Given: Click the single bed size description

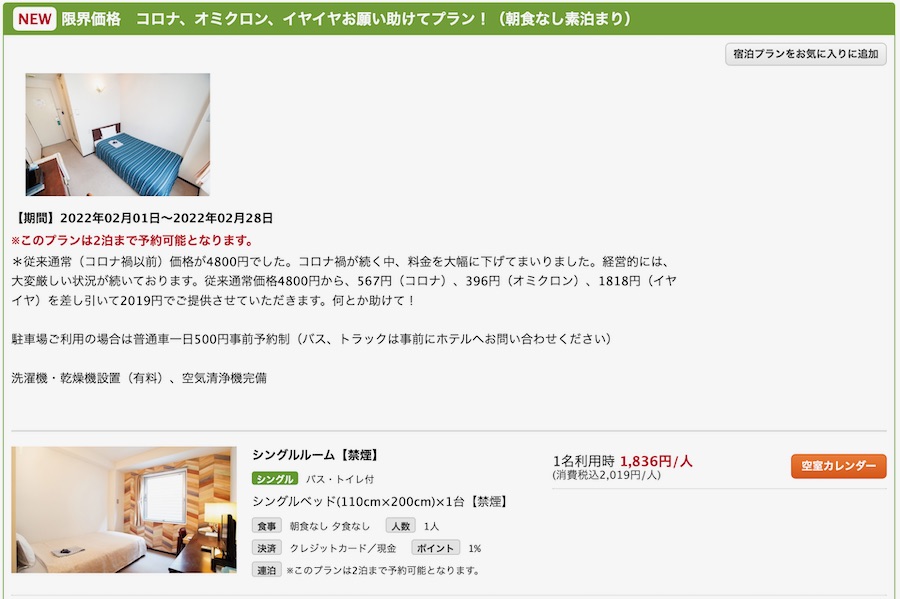Looking at the screenshot, I should click(380, 501).
